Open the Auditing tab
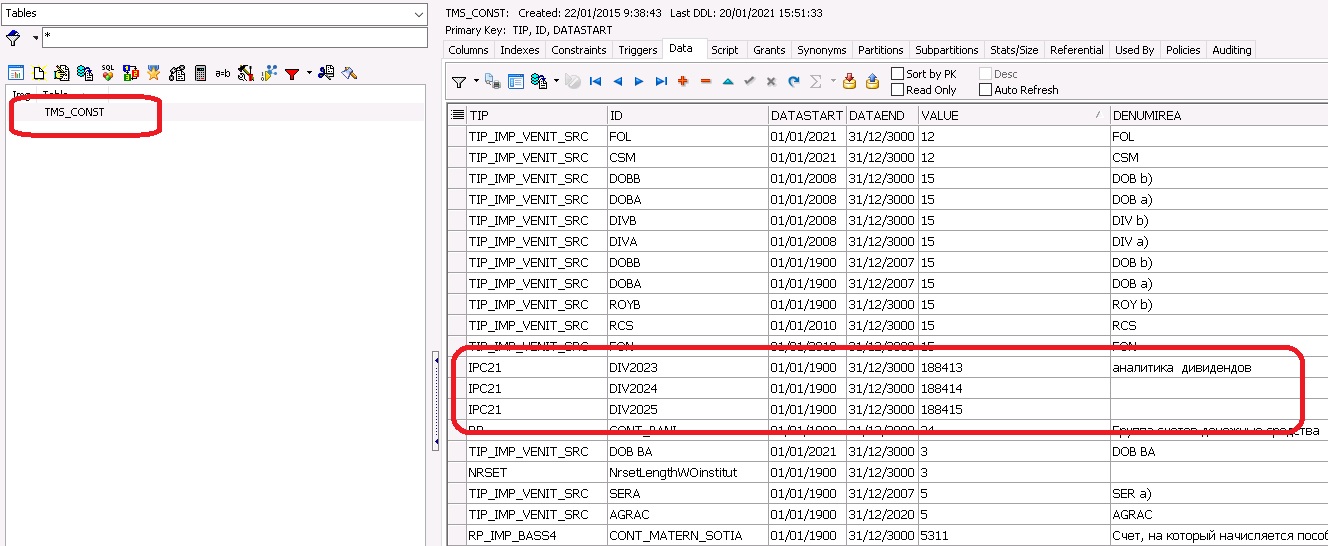The height and width of the screenshot is (546, 1328). [x=1231, y=50]
